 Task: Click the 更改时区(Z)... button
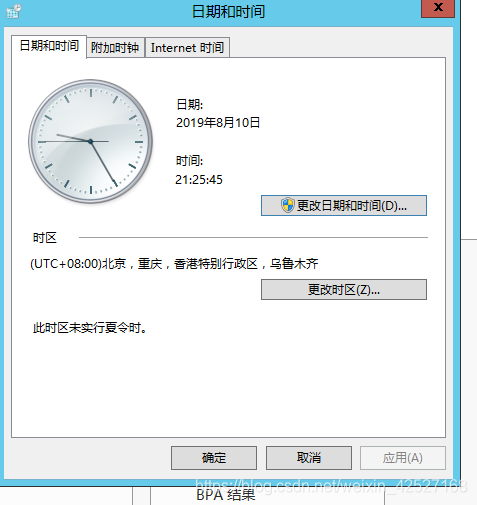344,289
